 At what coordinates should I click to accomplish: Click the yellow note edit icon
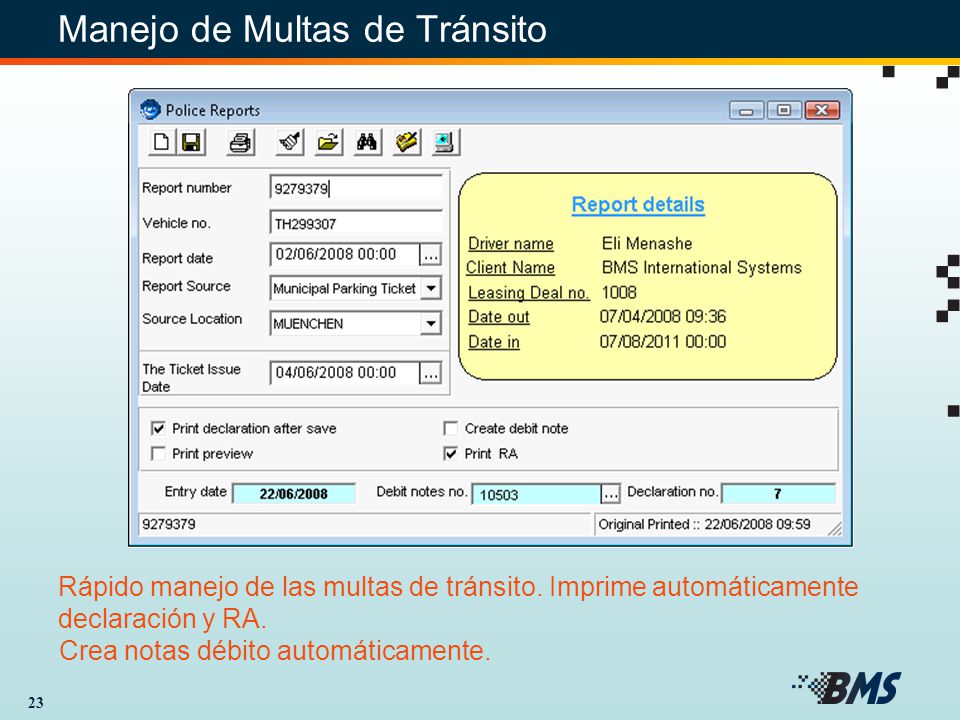pos(407,142)
